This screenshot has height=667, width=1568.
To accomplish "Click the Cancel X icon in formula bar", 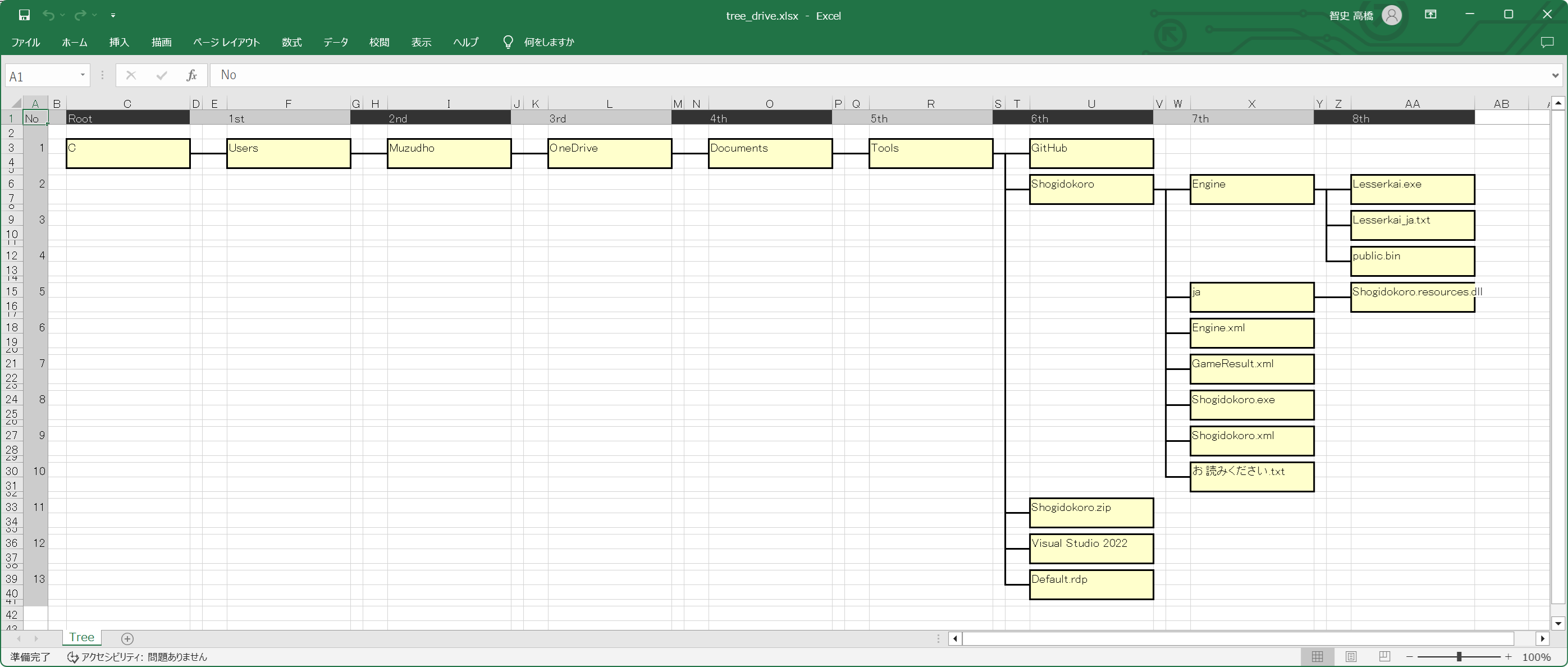I will coord(130,75).
